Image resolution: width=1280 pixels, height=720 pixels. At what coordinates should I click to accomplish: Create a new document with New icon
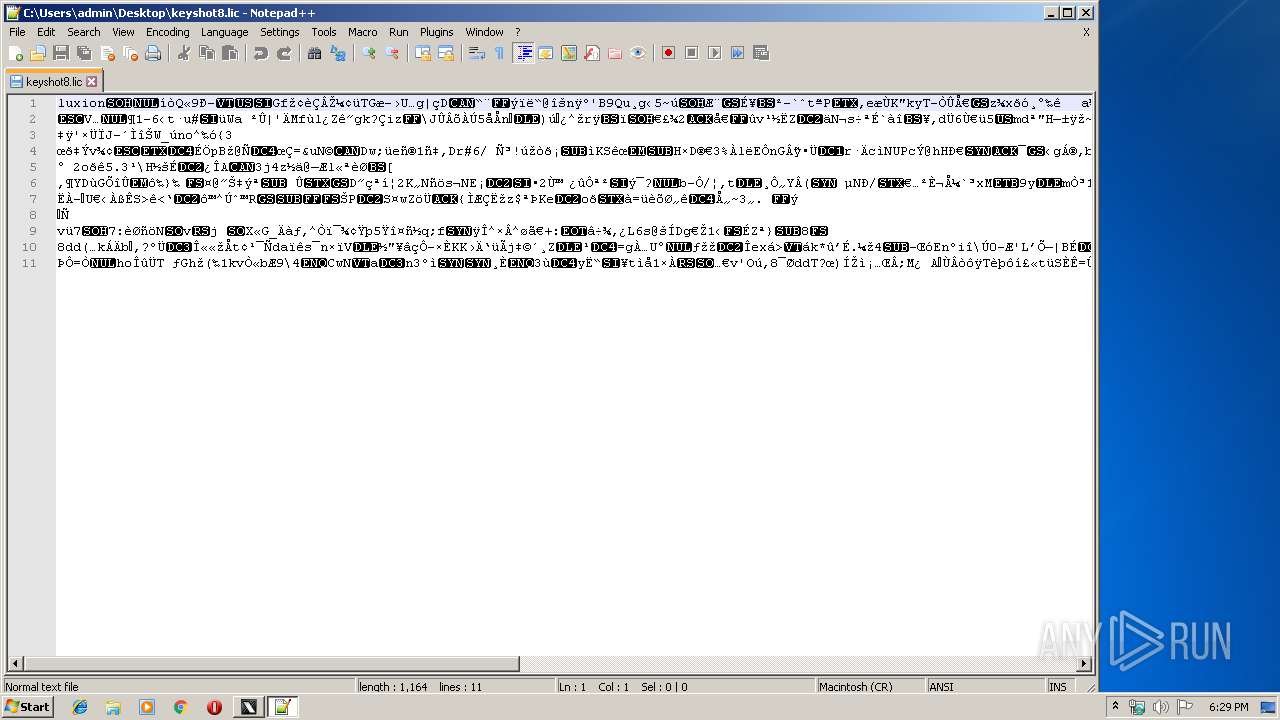click(x=16, y=53)
